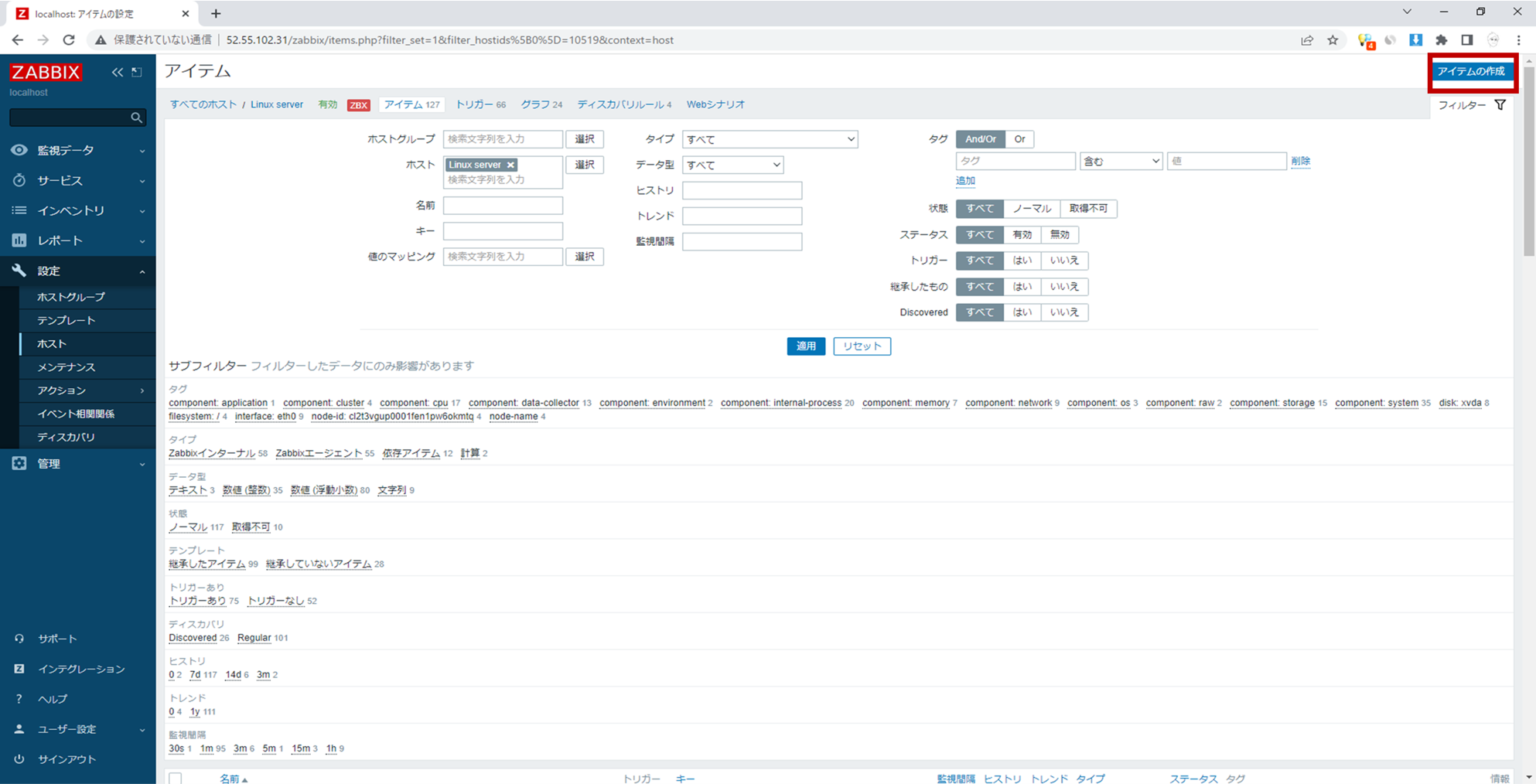Click the サポート headset icon in the sidebar
The width and height of the screenshot is (1536, 784).
click(21, 638)
